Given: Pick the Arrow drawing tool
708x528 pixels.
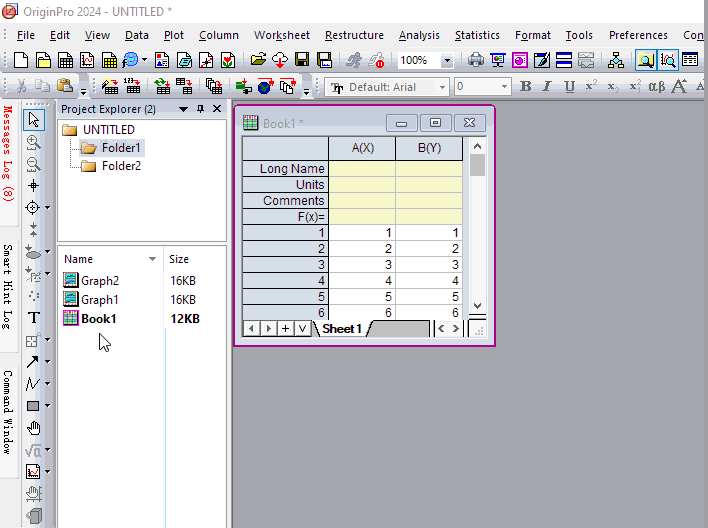Looking at the screenshot, I should [x=33, y=362].
